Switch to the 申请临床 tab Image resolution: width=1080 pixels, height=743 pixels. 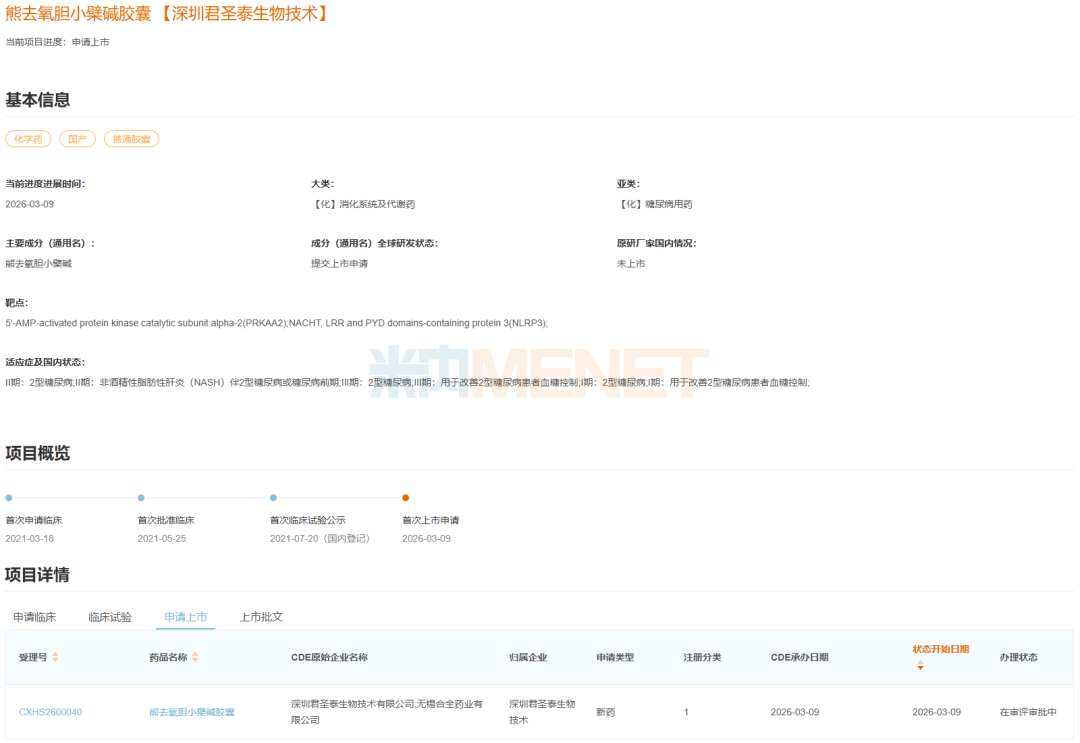pyautogui.click(x=34, y=617)
